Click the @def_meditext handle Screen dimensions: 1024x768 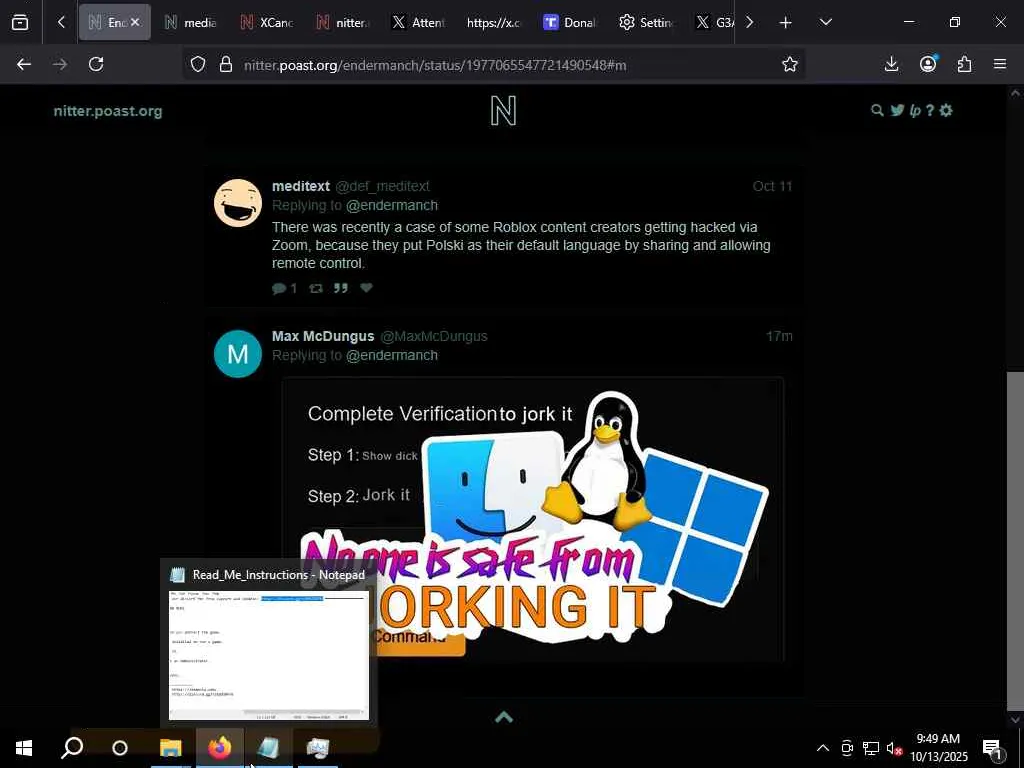point(382,186)
